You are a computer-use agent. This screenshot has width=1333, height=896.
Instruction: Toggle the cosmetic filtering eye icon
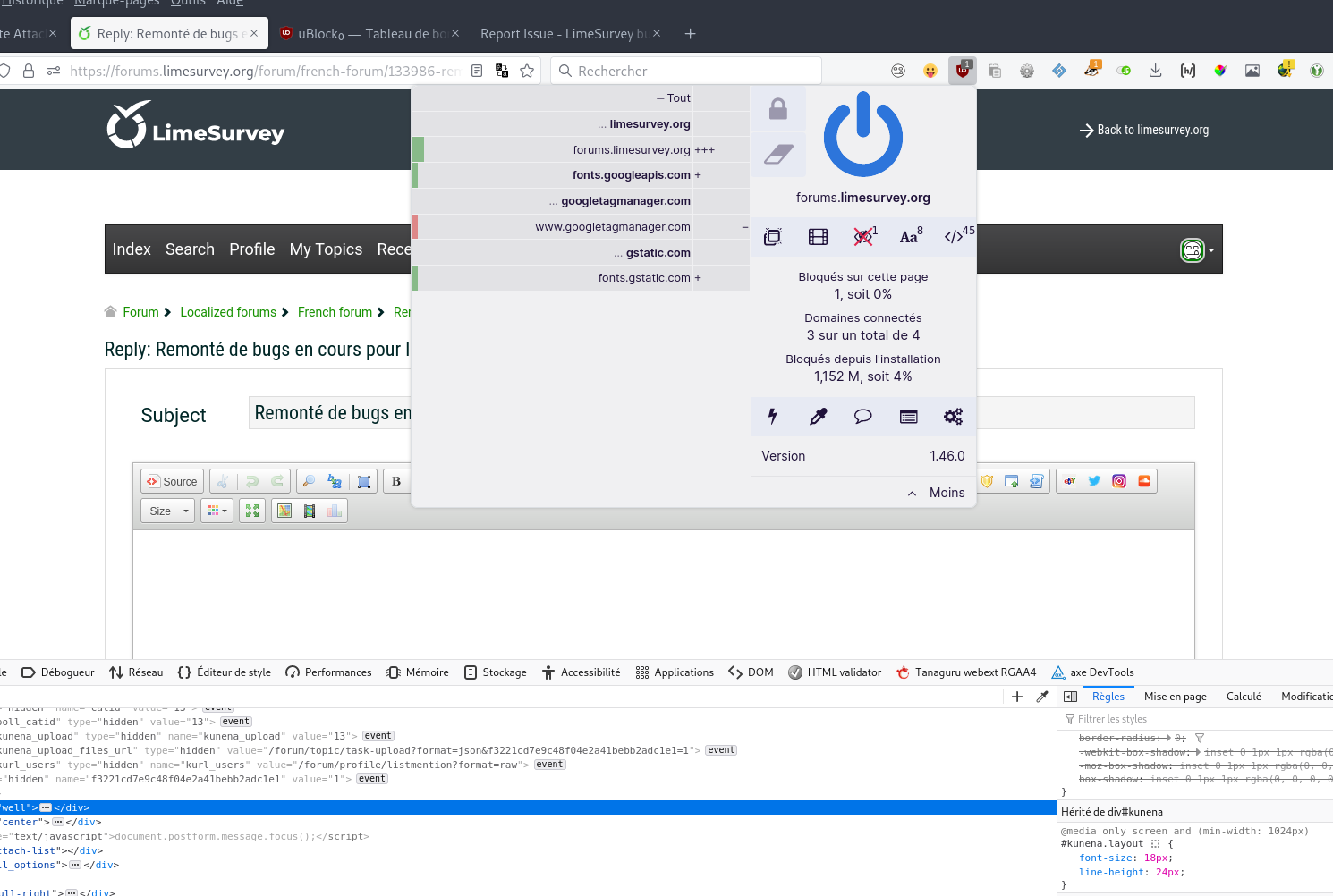(x=863, y=237)
